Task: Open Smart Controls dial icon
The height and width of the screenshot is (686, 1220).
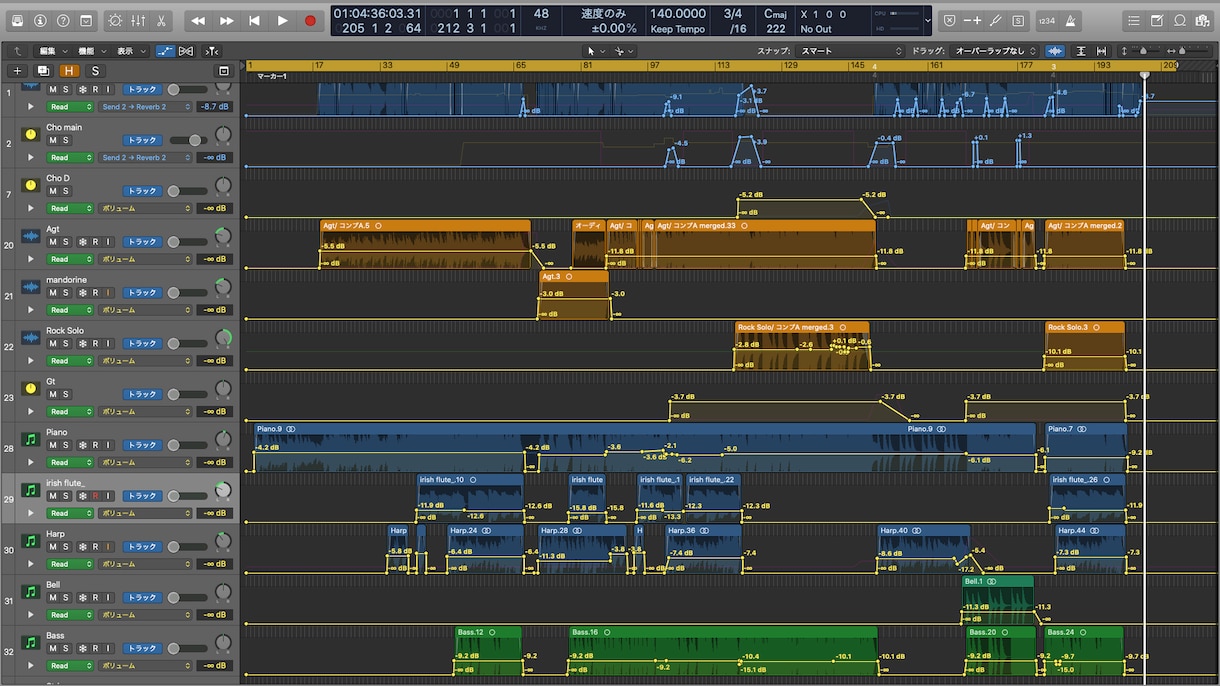Action: click(x=115, y=20)
